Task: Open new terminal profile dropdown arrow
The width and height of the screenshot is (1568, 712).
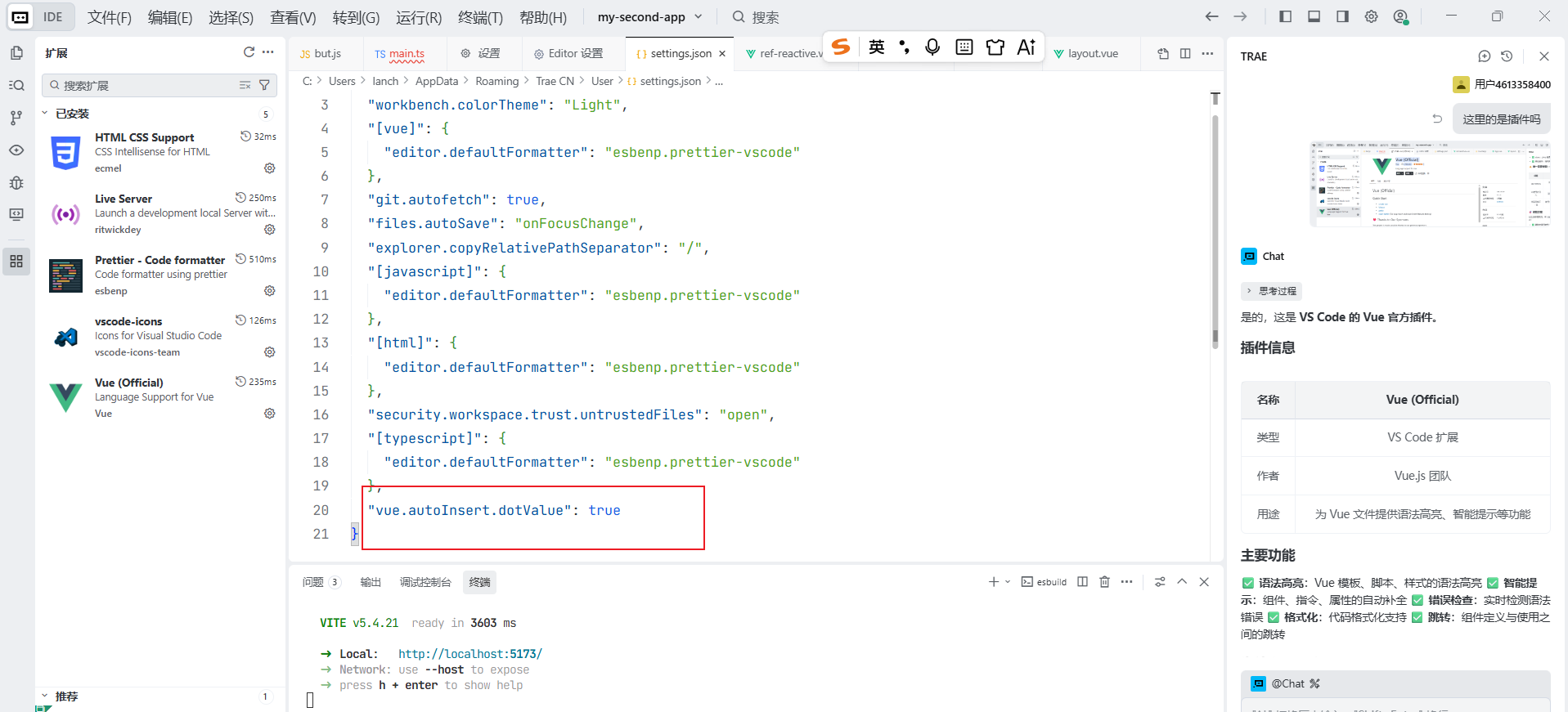Action: pyautogui.click(x=1008, y=582)
